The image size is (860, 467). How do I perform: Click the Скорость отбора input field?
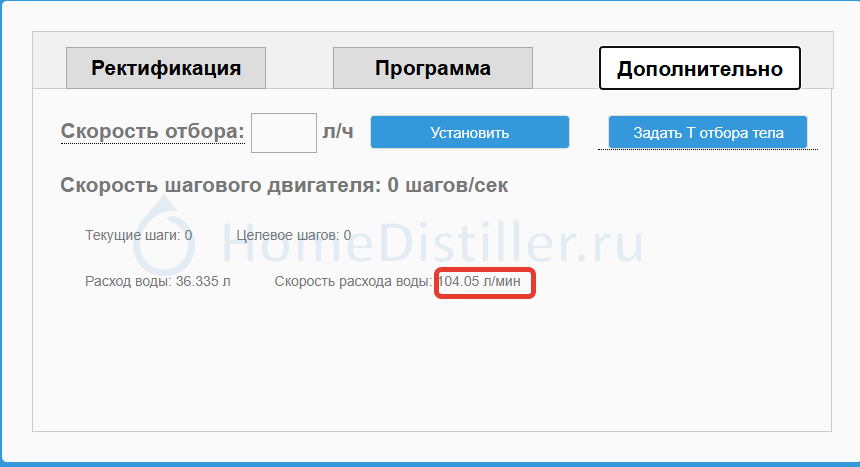(x=283, y=132)
